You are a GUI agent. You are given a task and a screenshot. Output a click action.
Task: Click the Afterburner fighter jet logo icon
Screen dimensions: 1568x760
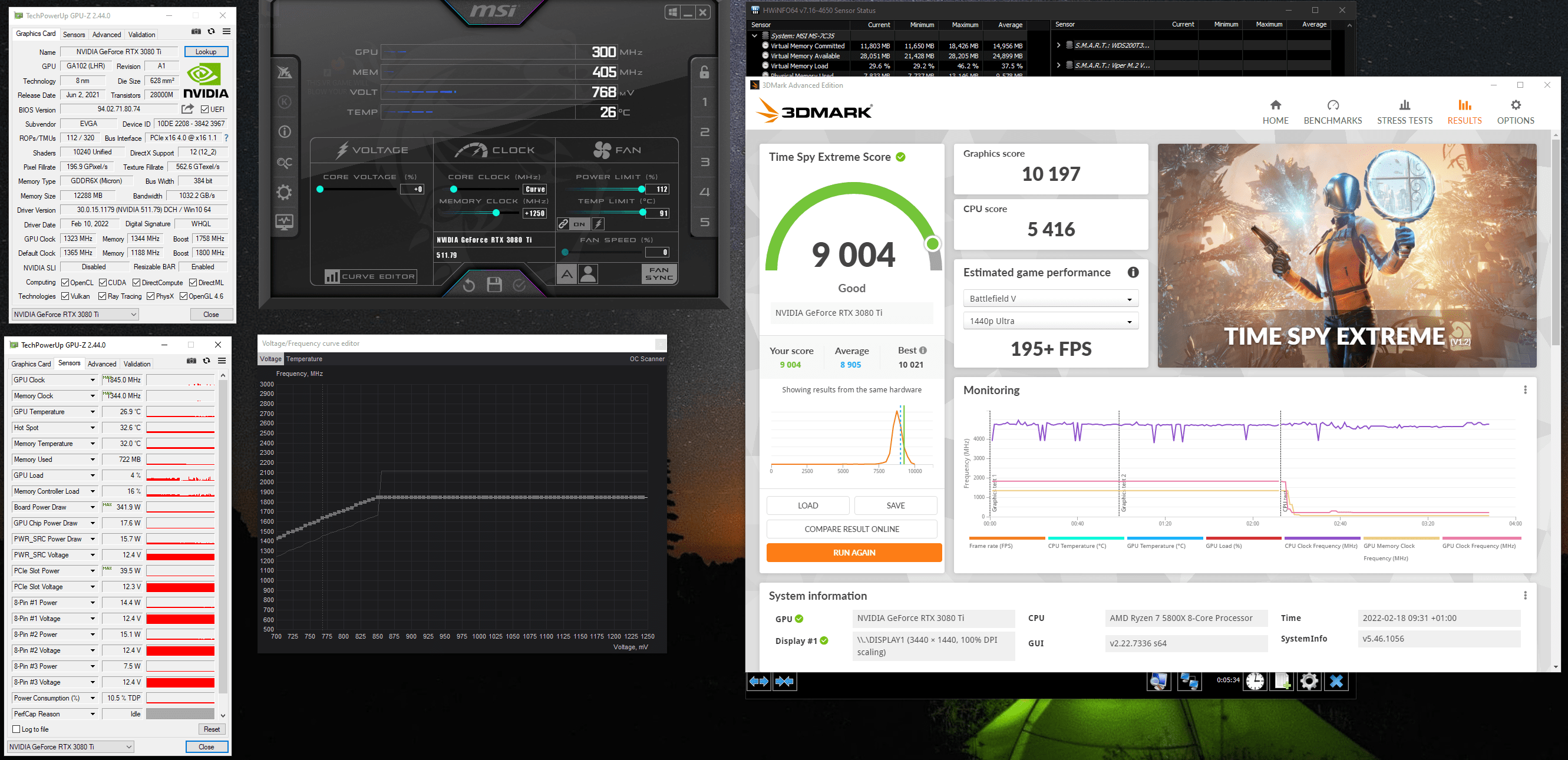tap(284, 73)
